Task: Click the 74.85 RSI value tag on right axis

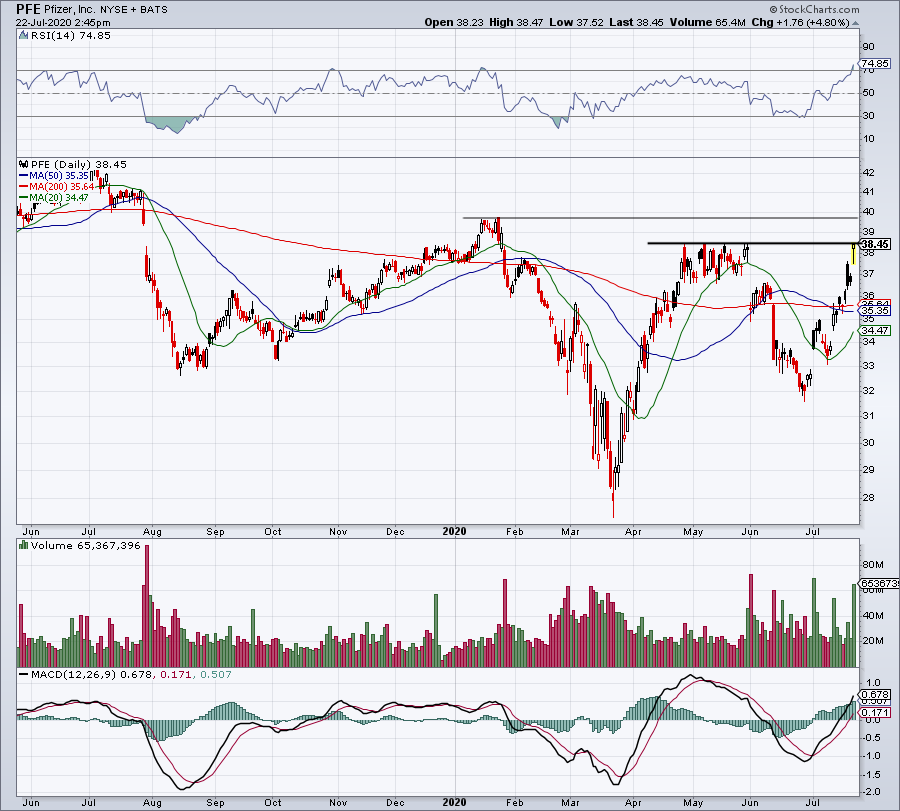Action: (875, 64)
